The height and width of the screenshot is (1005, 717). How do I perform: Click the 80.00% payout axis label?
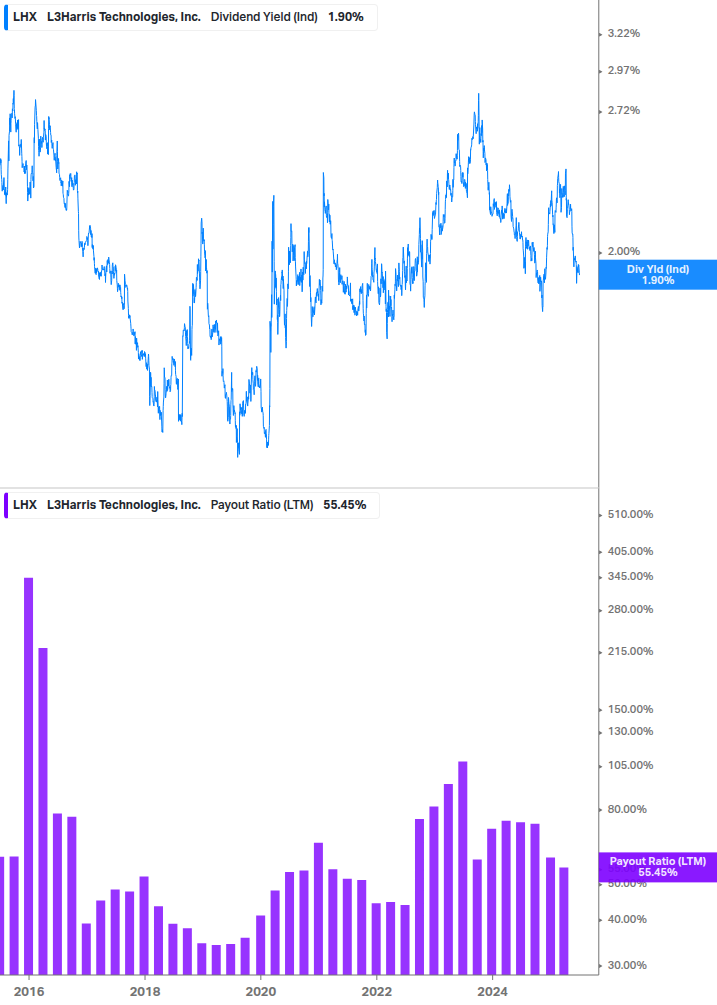pos(627,809)
